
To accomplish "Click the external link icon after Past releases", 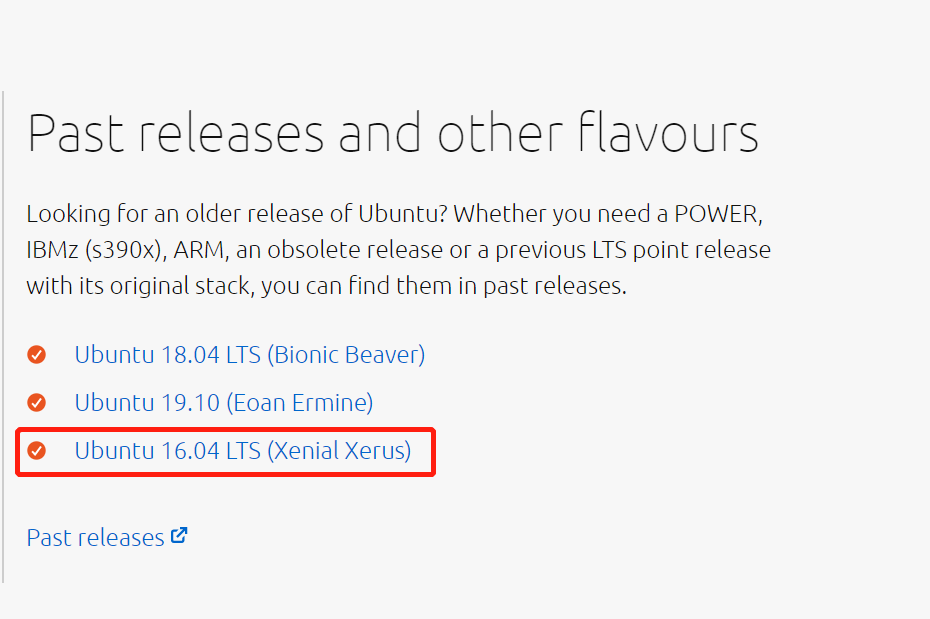I will point(179,535).
